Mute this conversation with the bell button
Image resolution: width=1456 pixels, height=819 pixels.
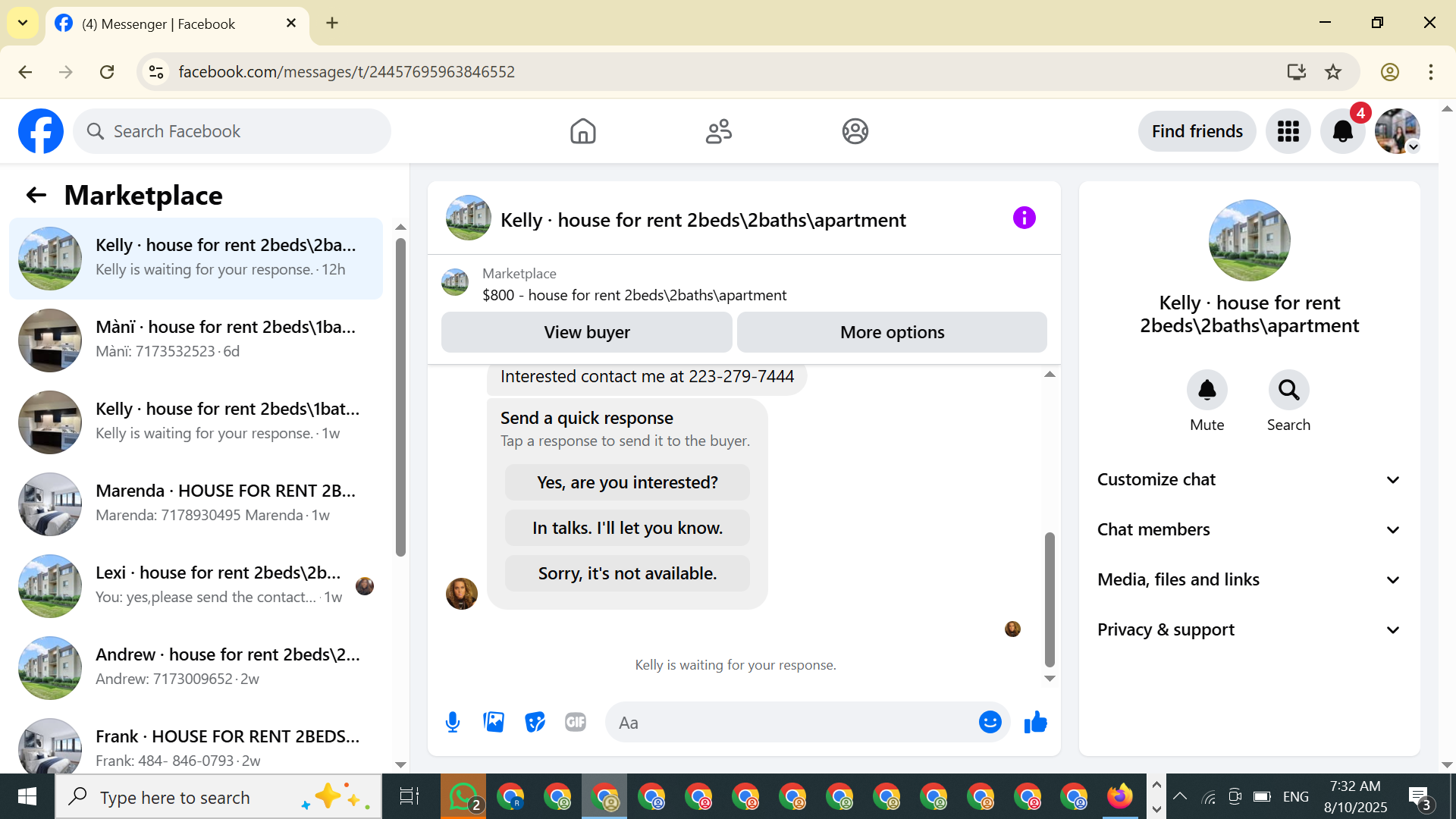point(1207,391)
